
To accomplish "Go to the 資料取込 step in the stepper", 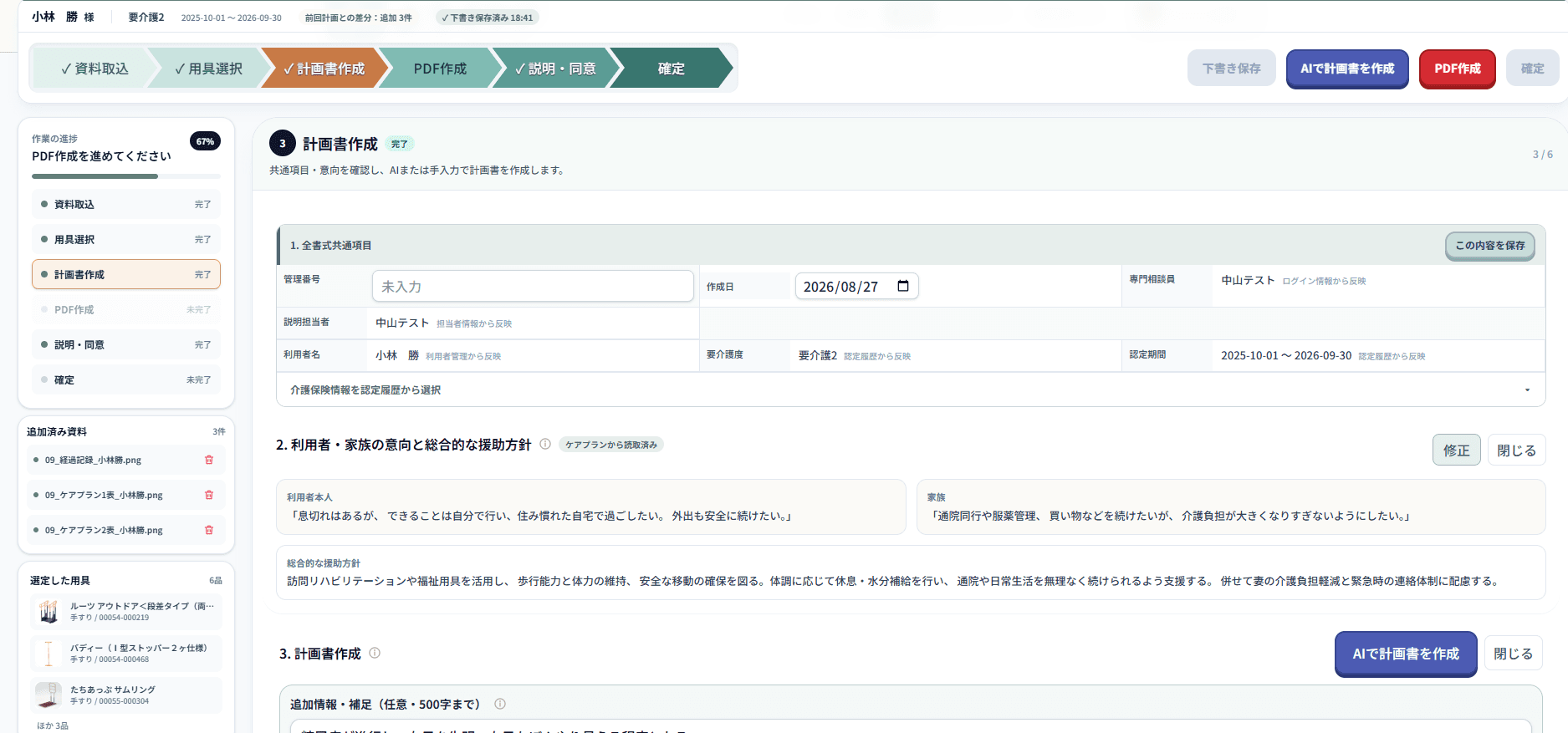I will tap(94, 69).
